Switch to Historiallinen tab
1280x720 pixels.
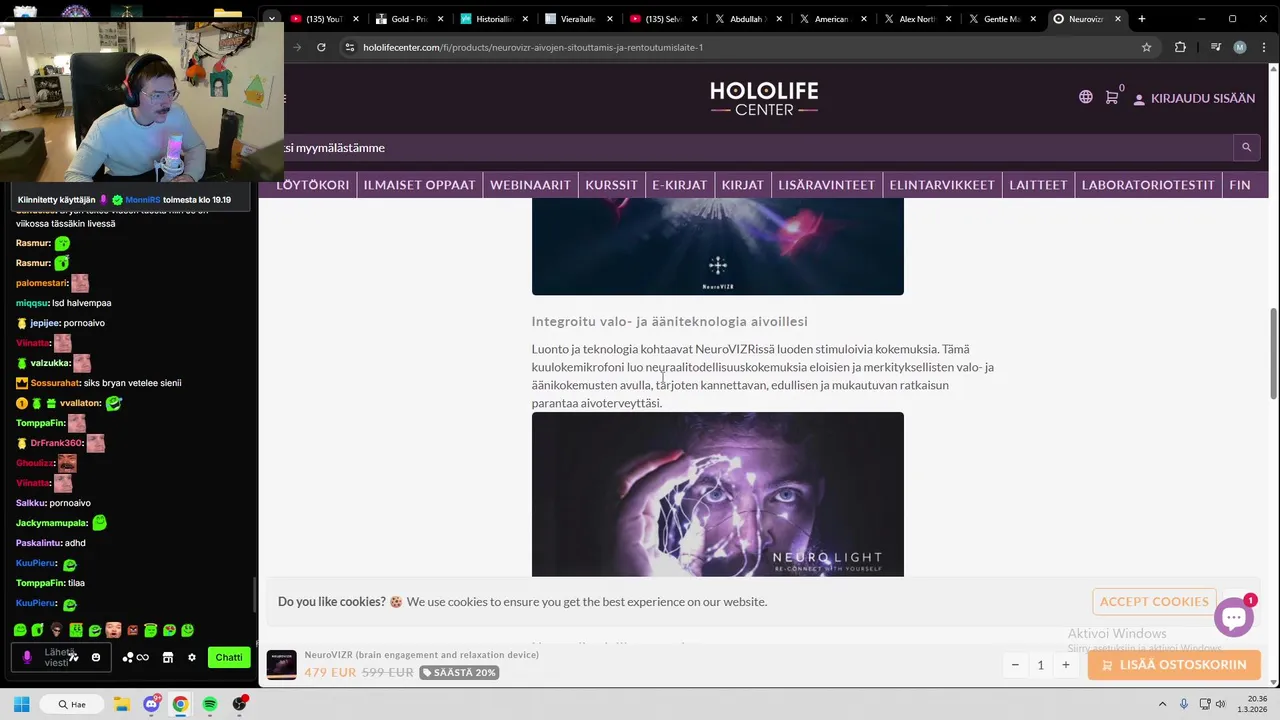click(x=493, y=19)
